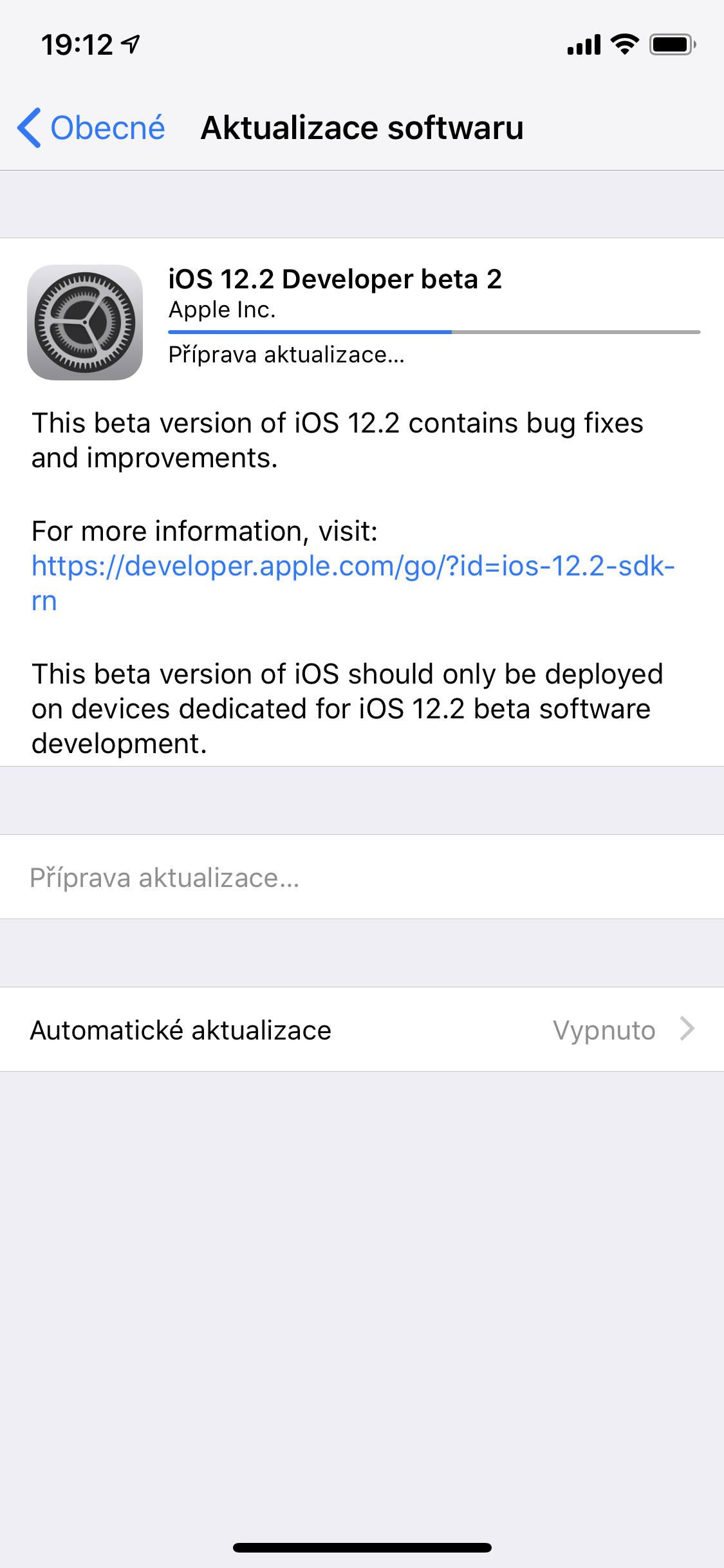Open the developer.apple.com release notes link
This screenshot has width=724, height=1568.
(353, 583)
